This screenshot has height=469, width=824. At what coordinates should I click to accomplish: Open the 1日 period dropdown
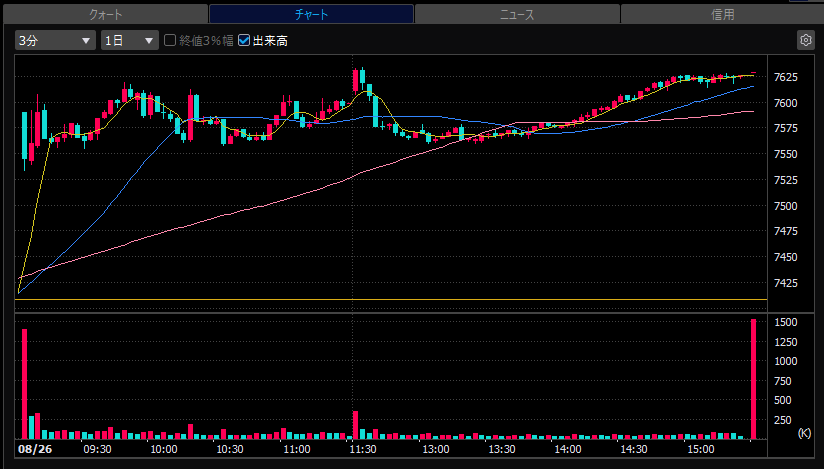pyautogui.click(x=130, y=40)
